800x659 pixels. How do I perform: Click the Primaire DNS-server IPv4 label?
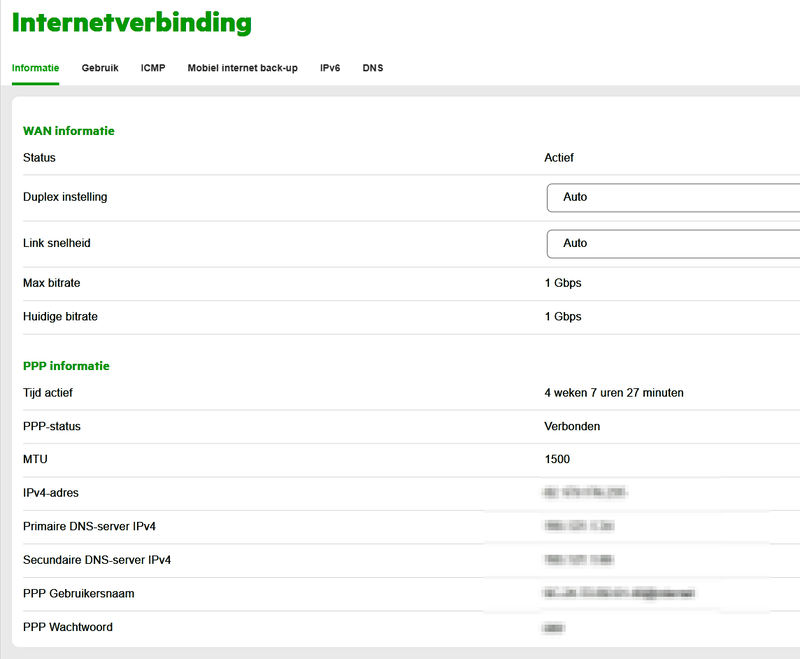tap(89, 526)
